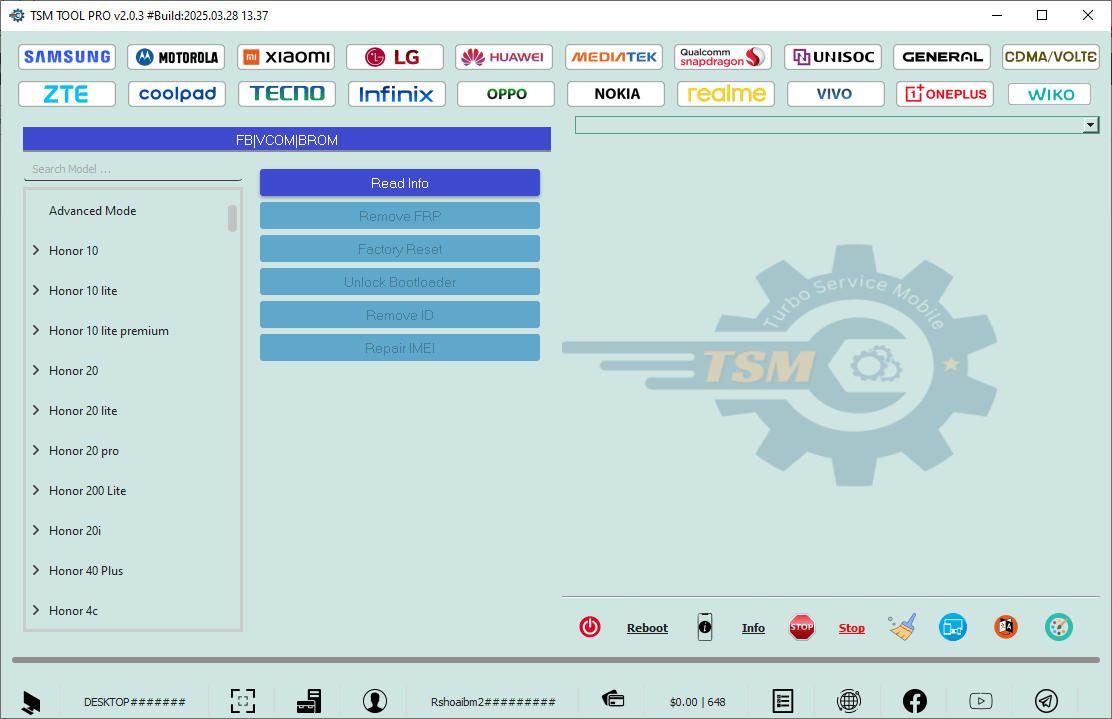
Task: Click the red power off icon
Action: pyautogui.click(x=590, y=627)
